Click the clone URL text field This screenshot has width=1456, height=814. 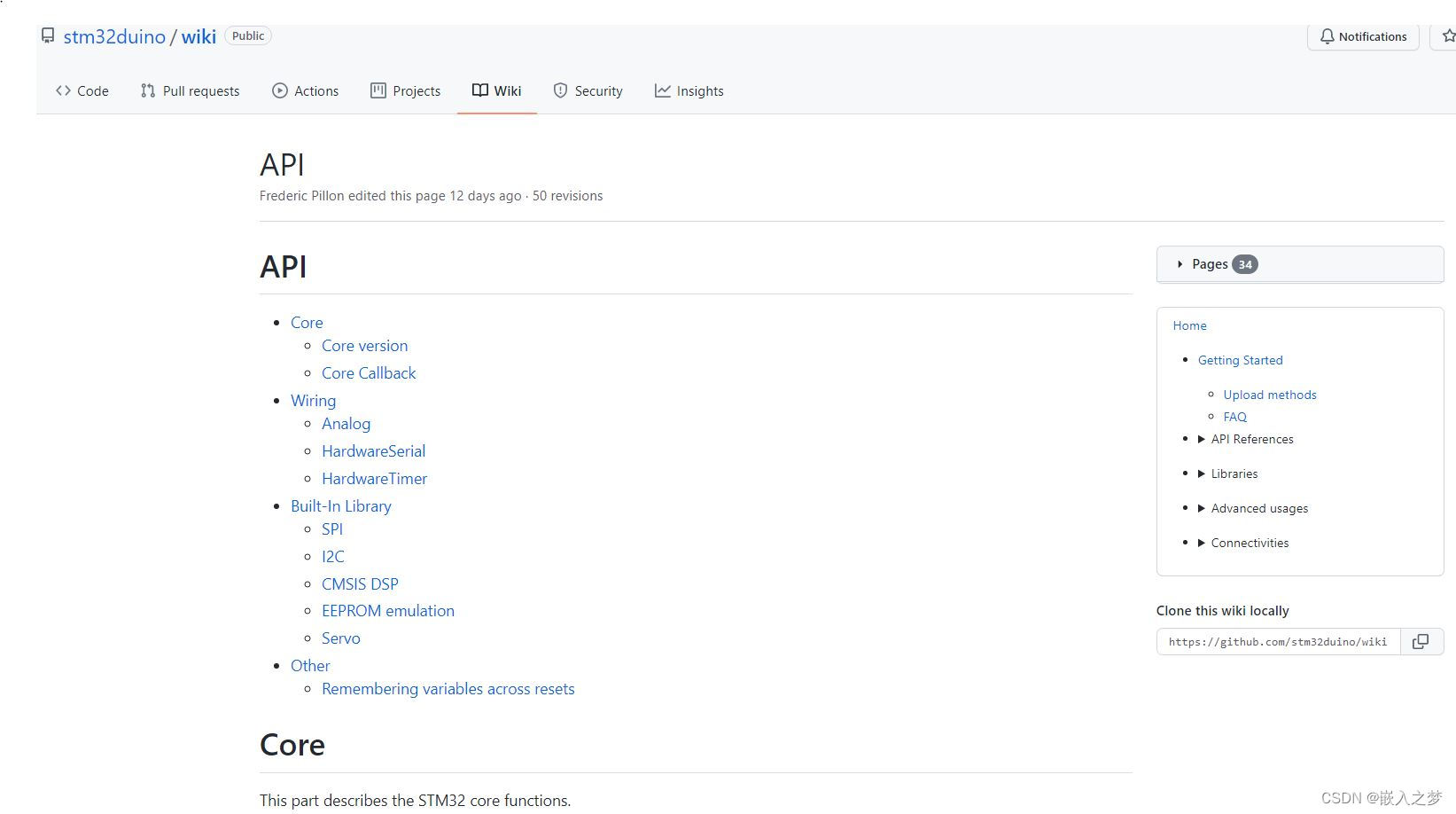pos(1278,641)
